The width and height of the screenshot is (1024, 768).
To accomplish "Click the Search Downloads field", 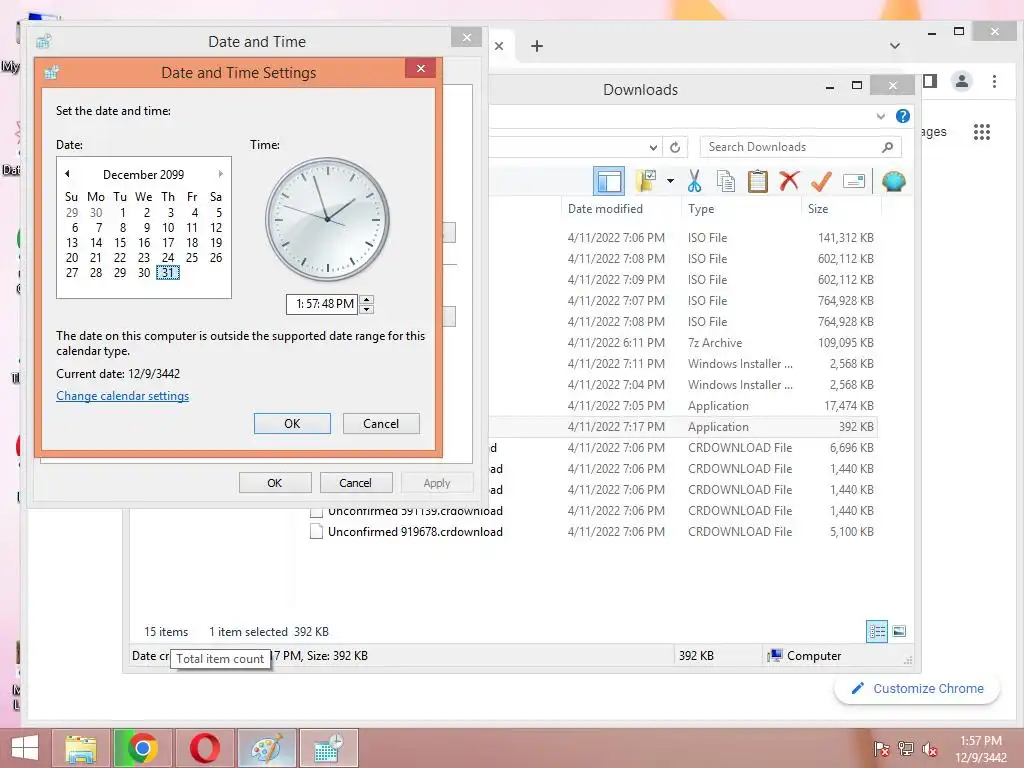I will (801, 147).
